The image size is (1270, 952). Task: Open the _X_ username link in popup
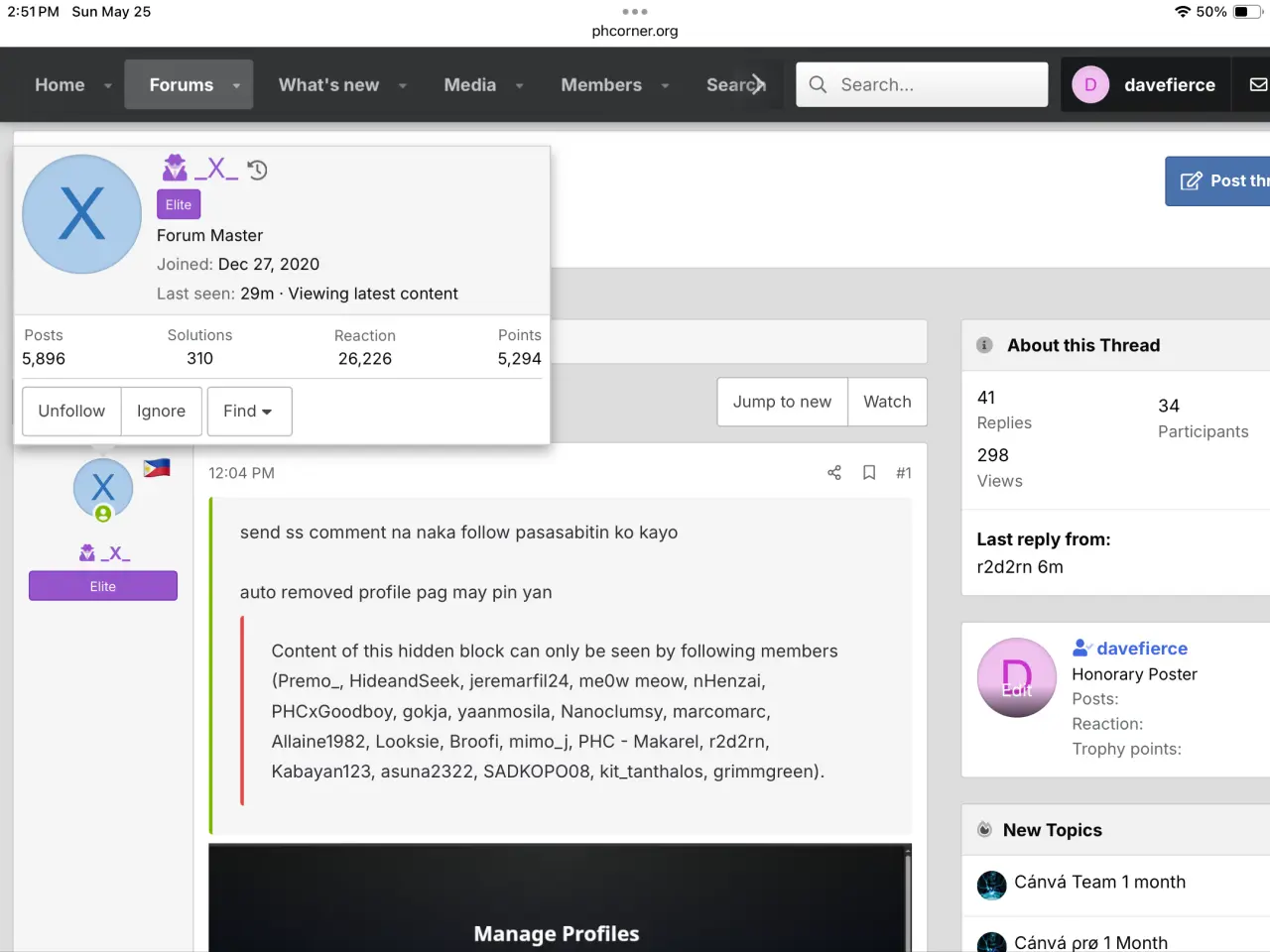pyautogui.click(x=216, y=169)
